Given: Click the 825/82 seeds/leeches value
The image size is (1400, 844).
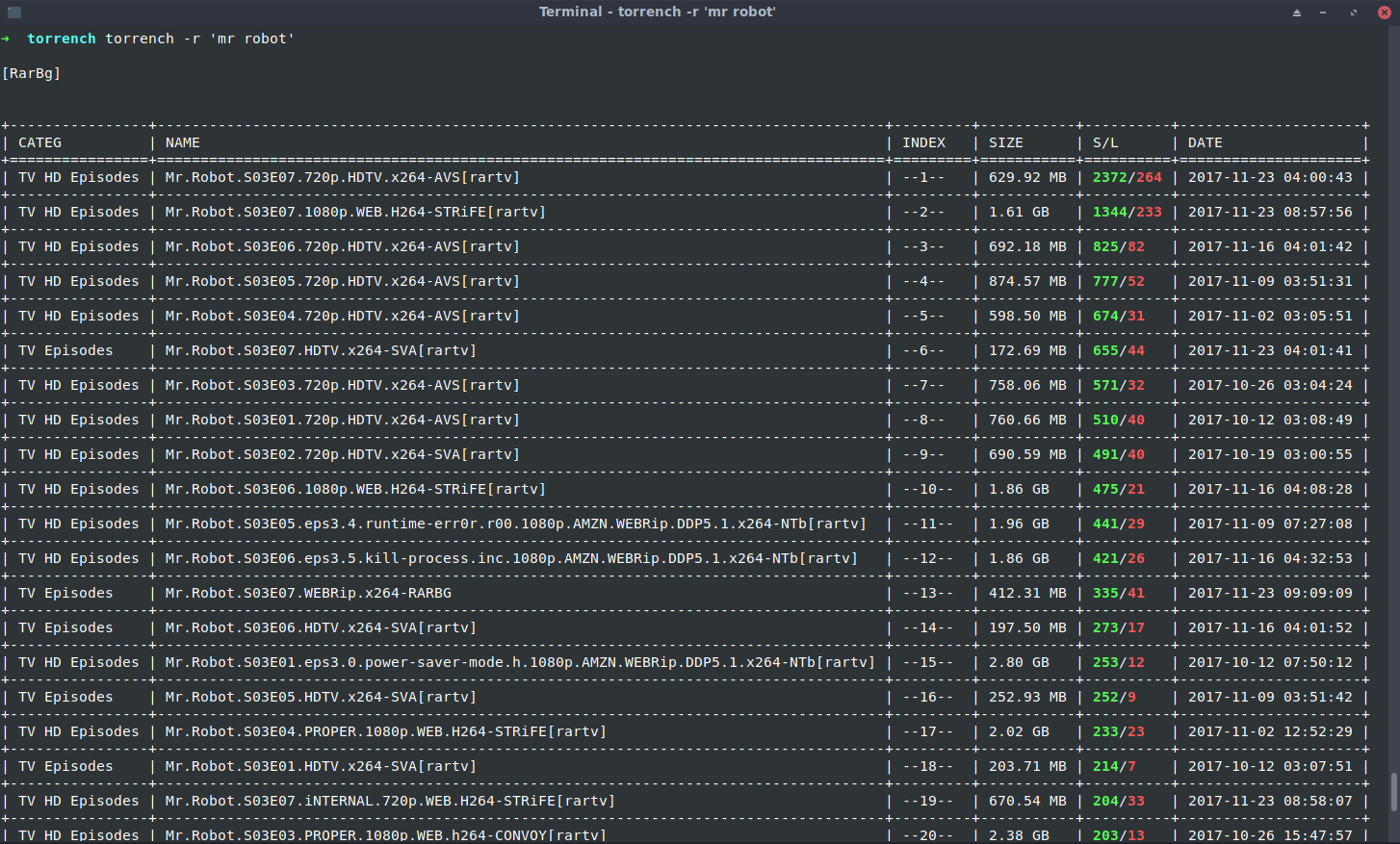Looking at the screenshot, I should pyautogui.click(x=1119, y=246).
